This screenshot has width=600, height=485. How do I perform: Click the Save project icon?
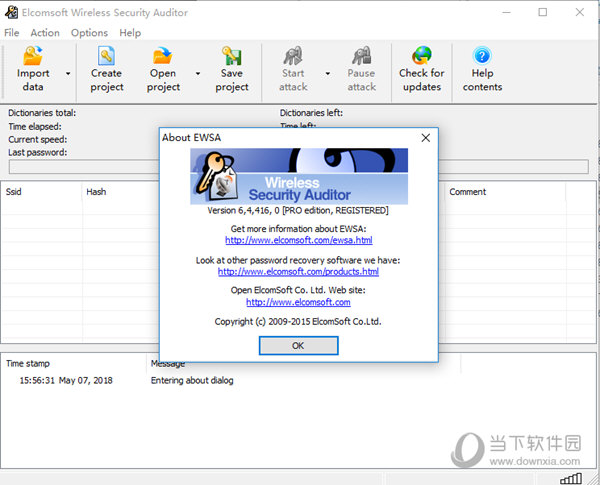click(x=232, y=56)
